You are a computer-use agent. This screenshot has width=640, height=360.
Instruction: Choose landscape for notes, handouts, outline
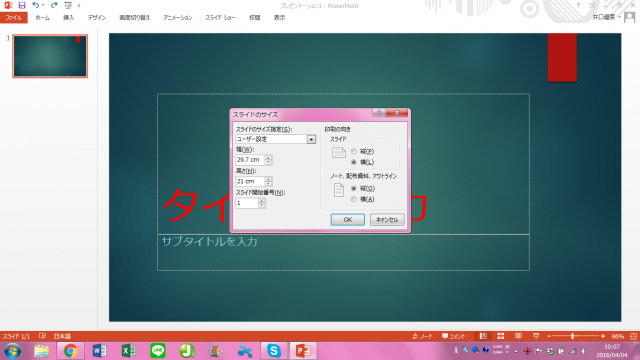point(354,199)
